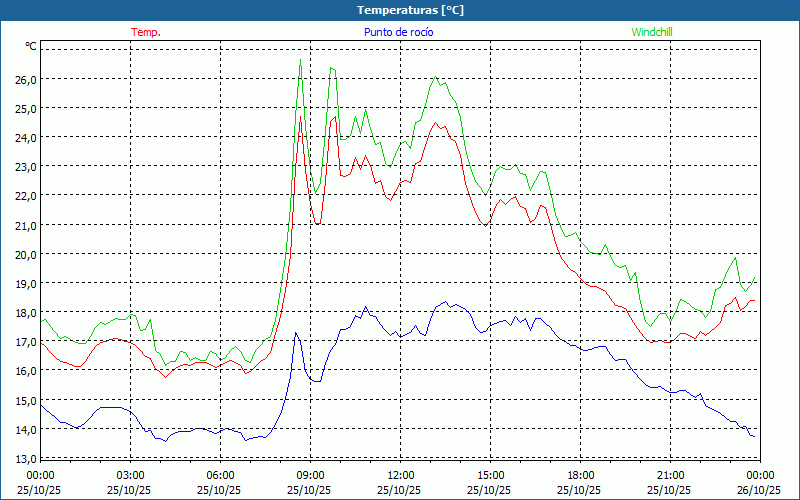Click the 15:00 time axis label

490,475
